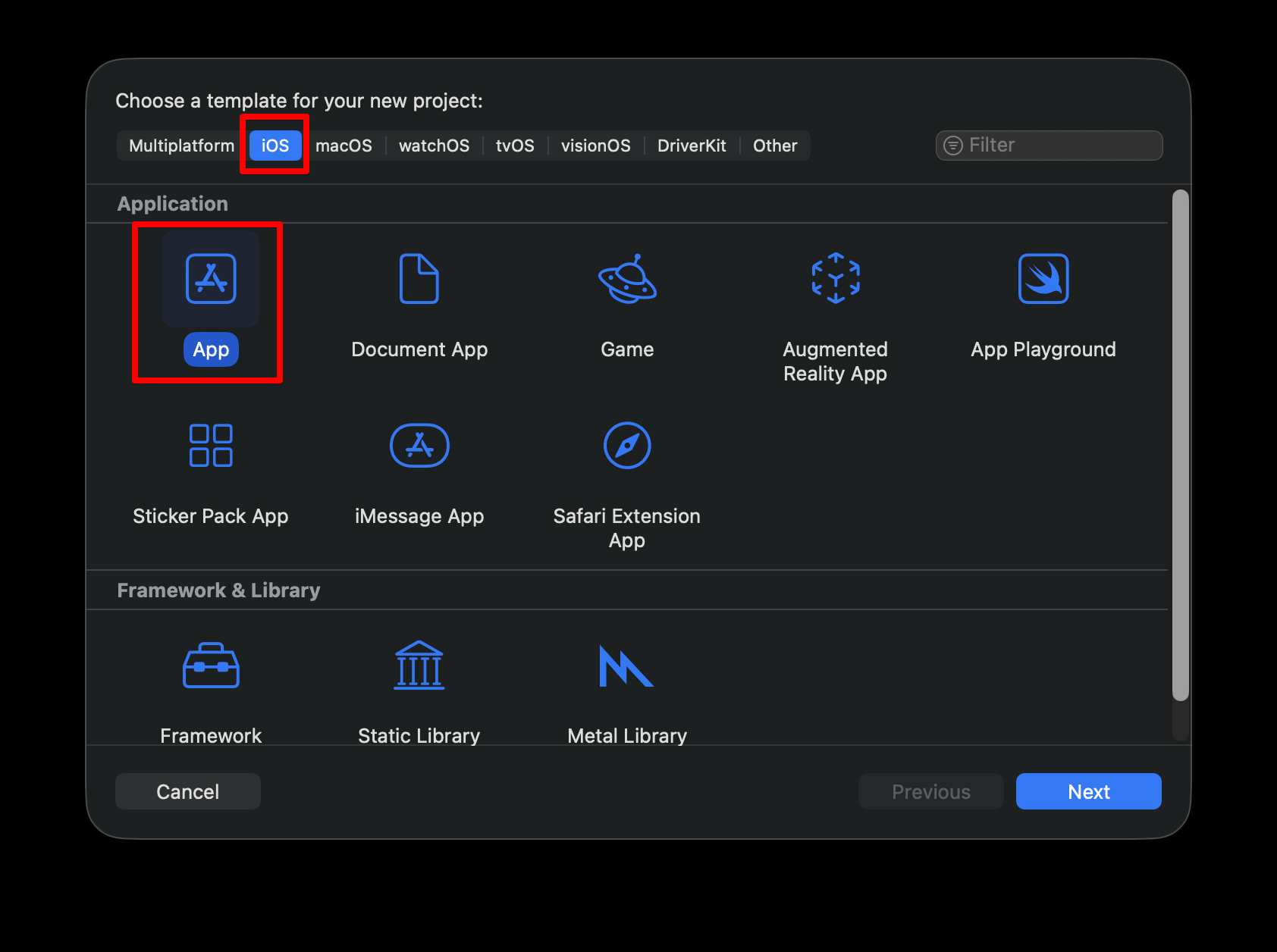Click the Metal Library label
This screenshot has width=1277, height=952.
pyautogui.click(x=627, y=735)
